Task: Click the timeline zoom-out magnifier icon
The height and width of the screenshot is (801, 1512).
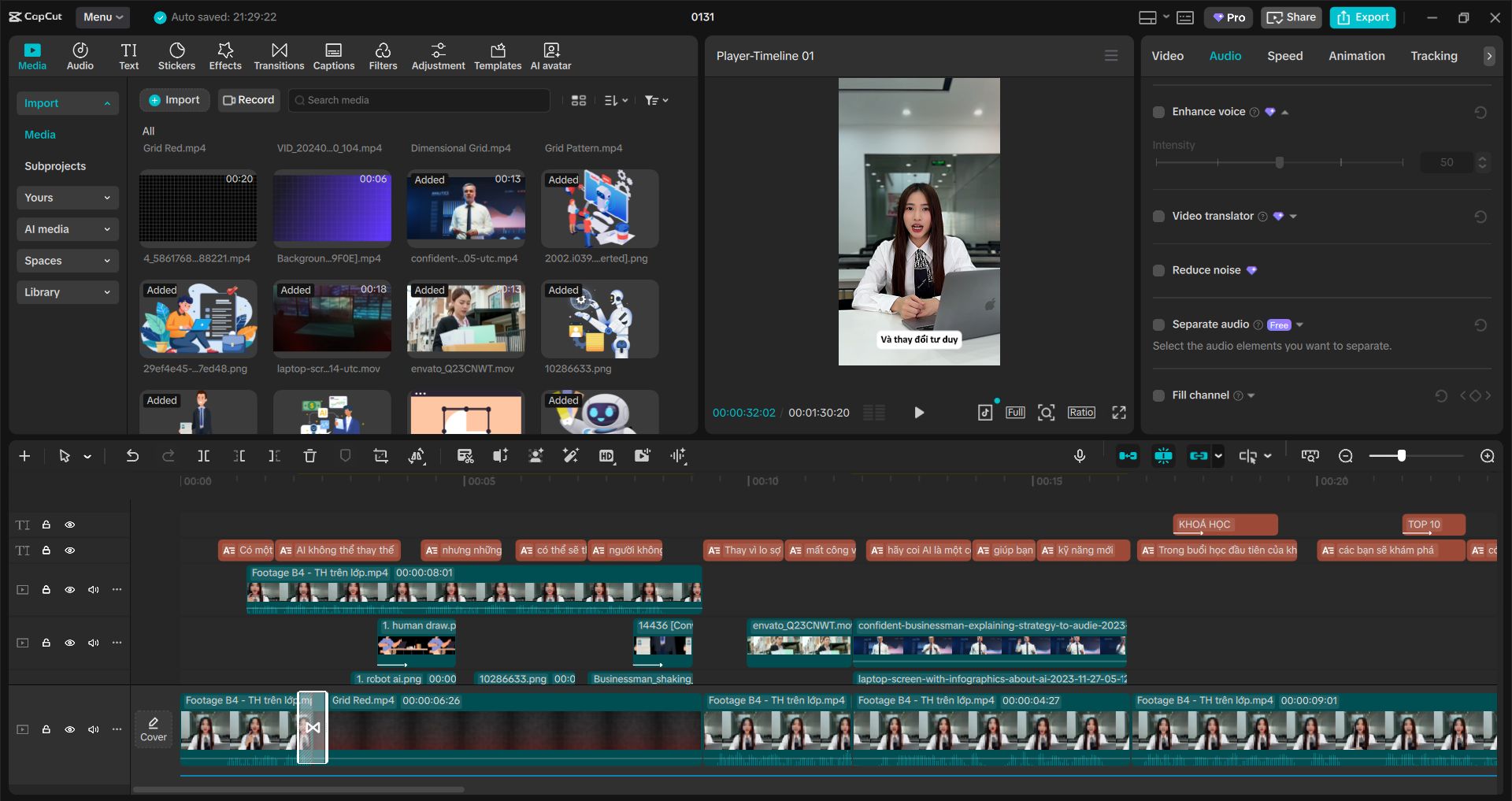Action: coord(1346,456)
